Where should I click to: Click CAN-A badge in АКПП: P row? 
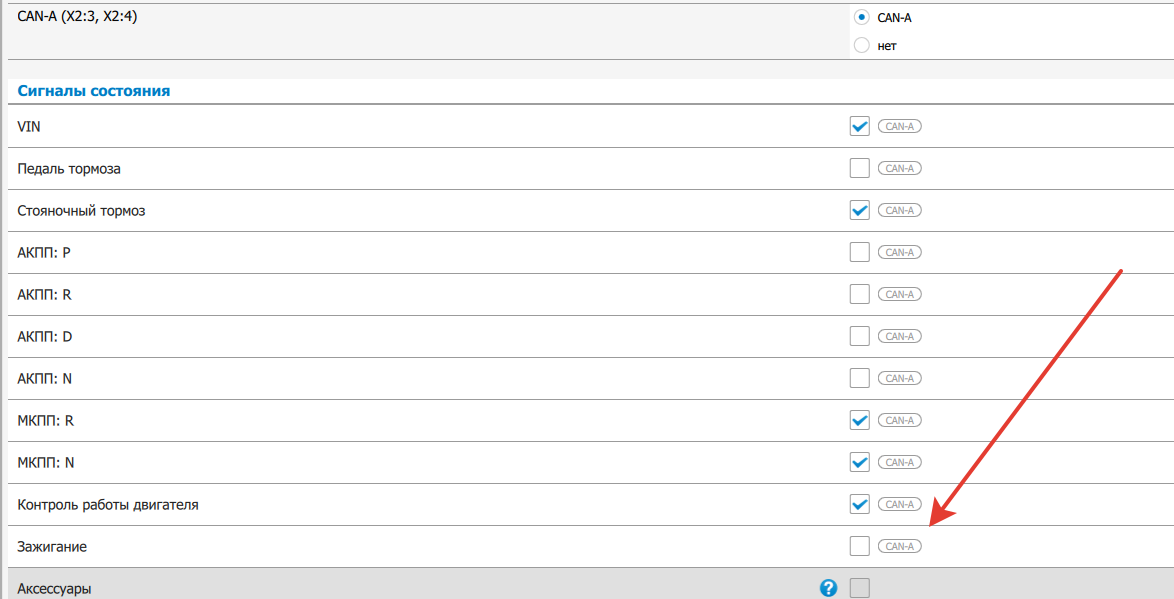pyautogui.click(x=899, y=252)
